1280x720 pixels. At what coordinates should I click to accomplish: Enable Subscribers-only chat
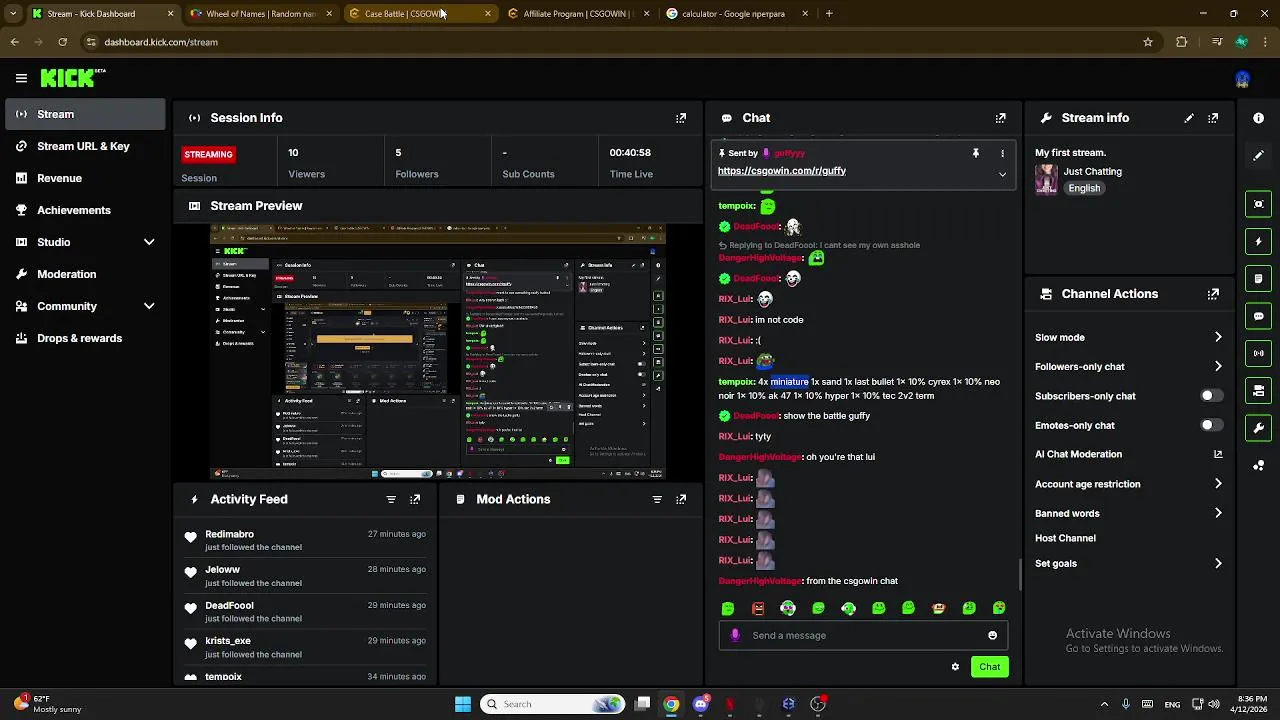tap(1211, 396)
